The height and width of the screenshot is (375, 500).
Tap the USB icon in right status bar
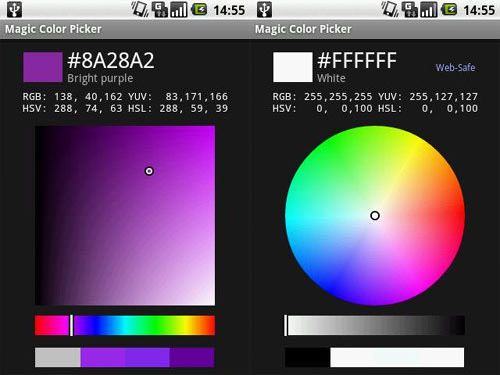coord(264,9)
